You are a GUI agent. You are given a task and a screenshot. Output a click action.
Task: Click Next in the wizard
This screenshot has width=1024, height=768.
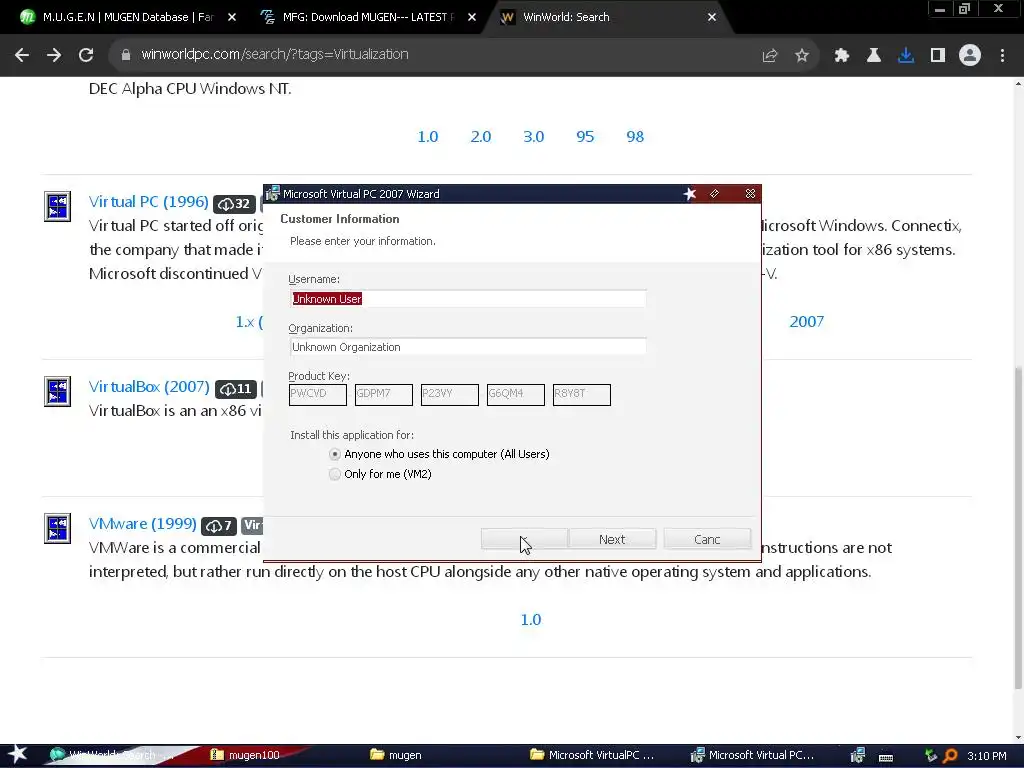(x=612, y=539)
